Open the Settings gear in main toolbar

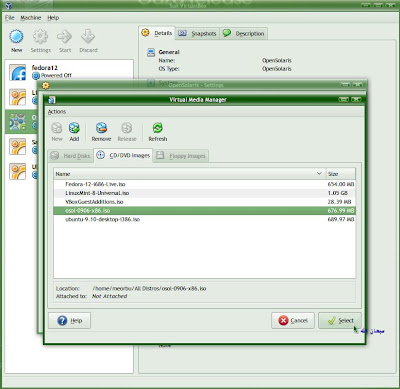(x=40, y=37)
